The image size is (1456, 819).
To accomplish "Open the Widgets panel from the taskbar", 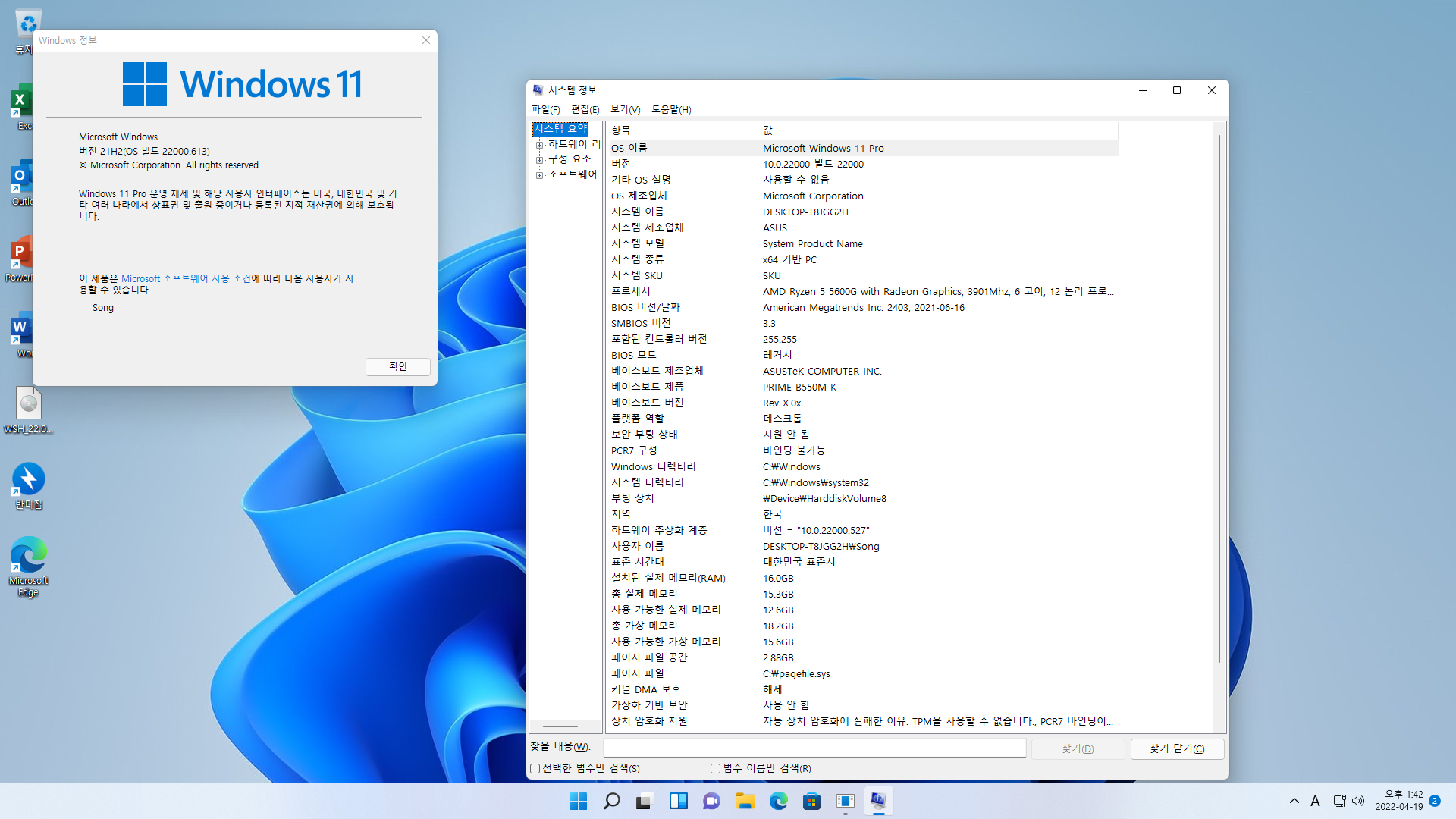I will click(678, 801).
